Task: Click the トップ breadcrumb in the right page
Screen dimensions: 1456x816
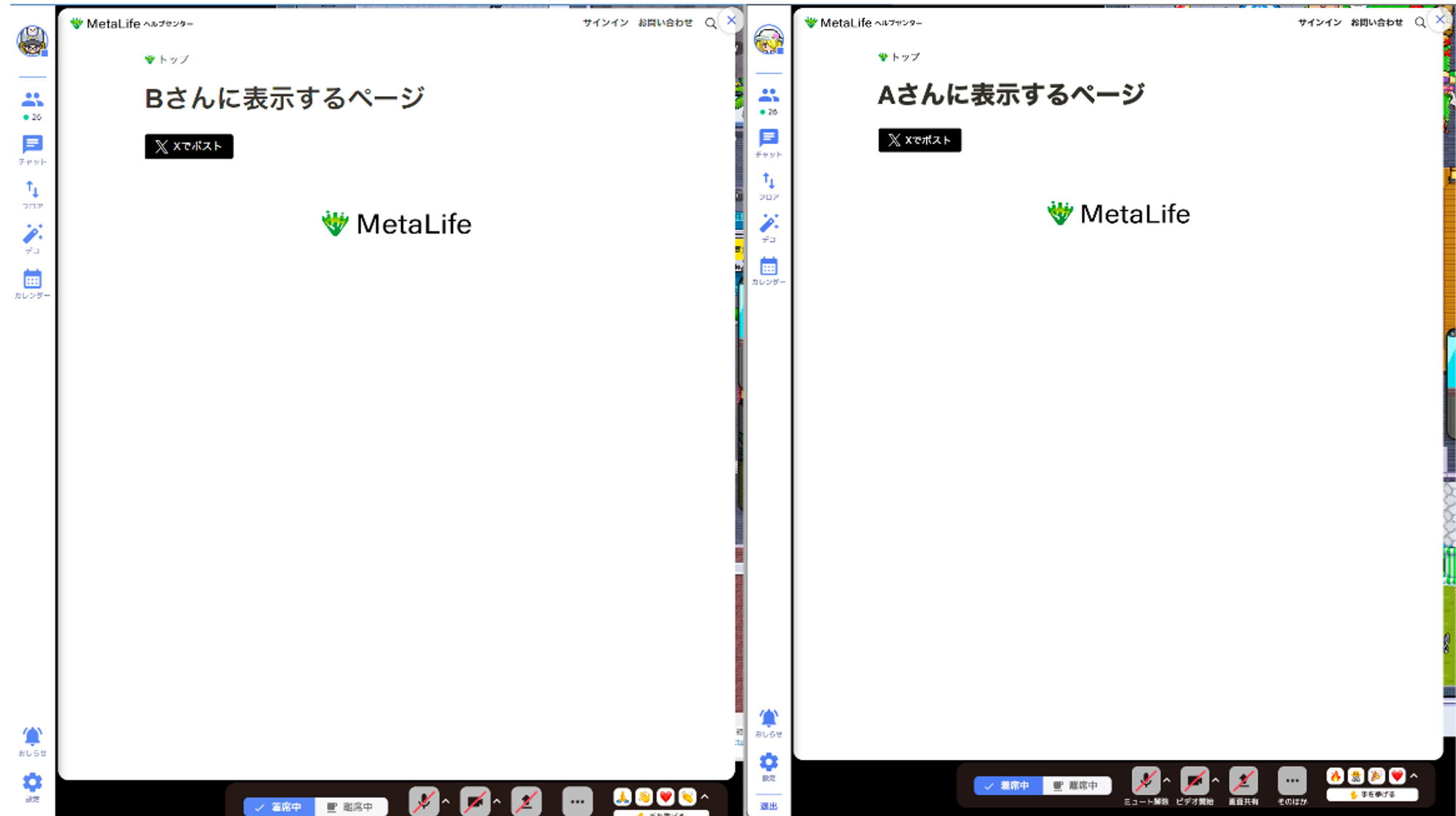Action: (x=899, y=57)
